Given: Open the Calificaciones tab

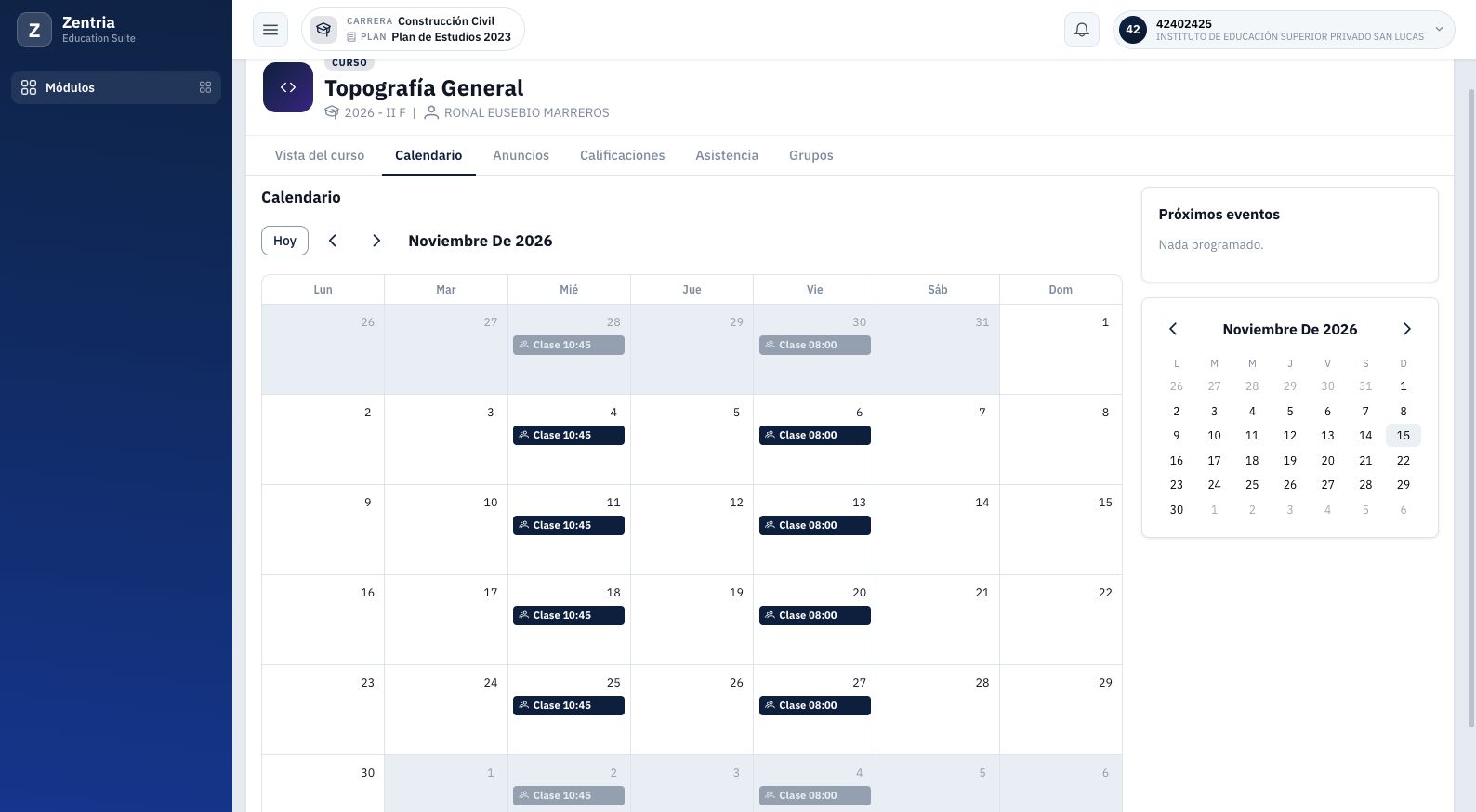Looking at the screenshot, I should tap(623, 155).
